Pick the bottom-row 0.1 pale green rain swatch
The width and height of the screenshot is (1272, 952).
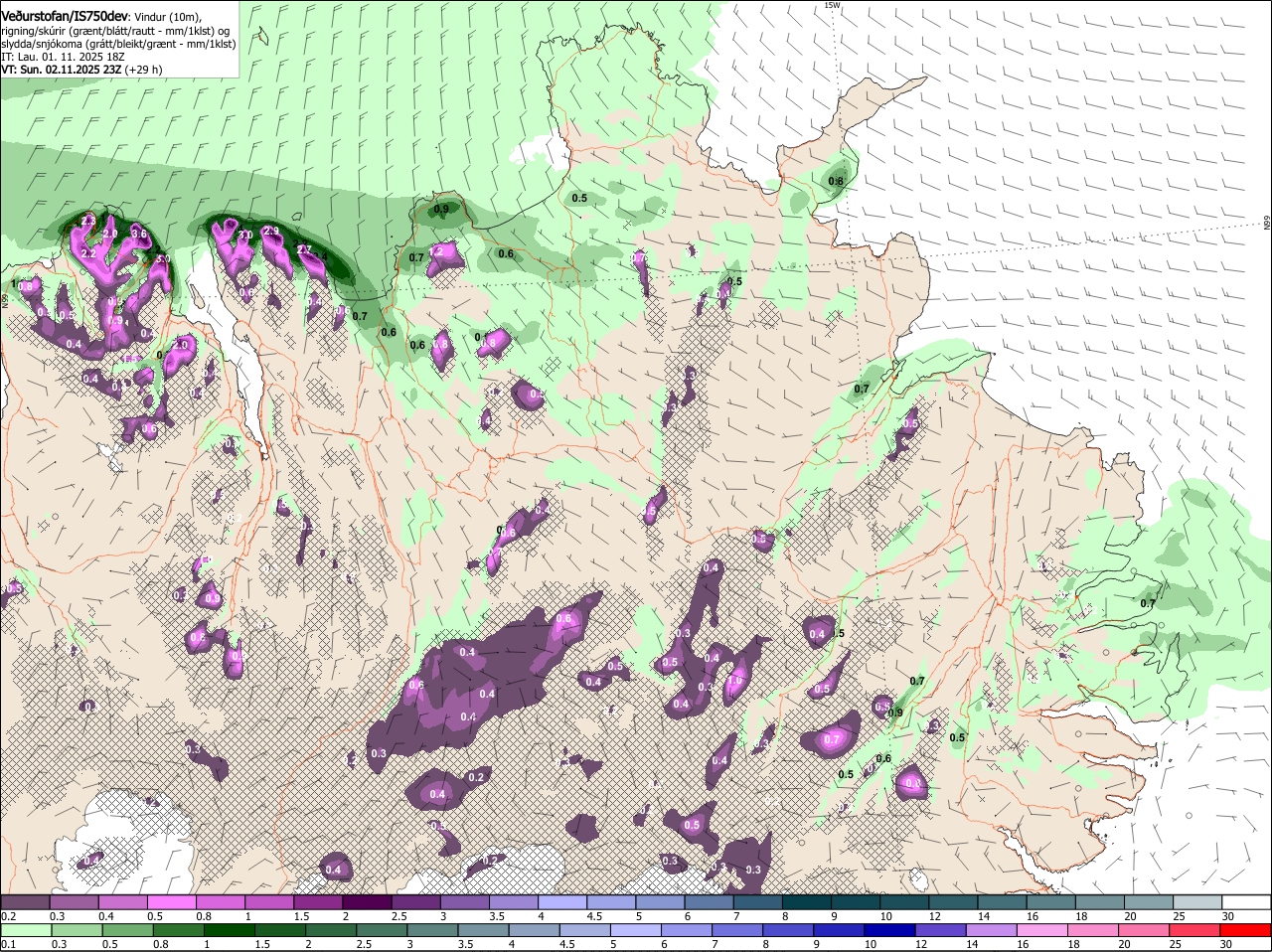25,930
